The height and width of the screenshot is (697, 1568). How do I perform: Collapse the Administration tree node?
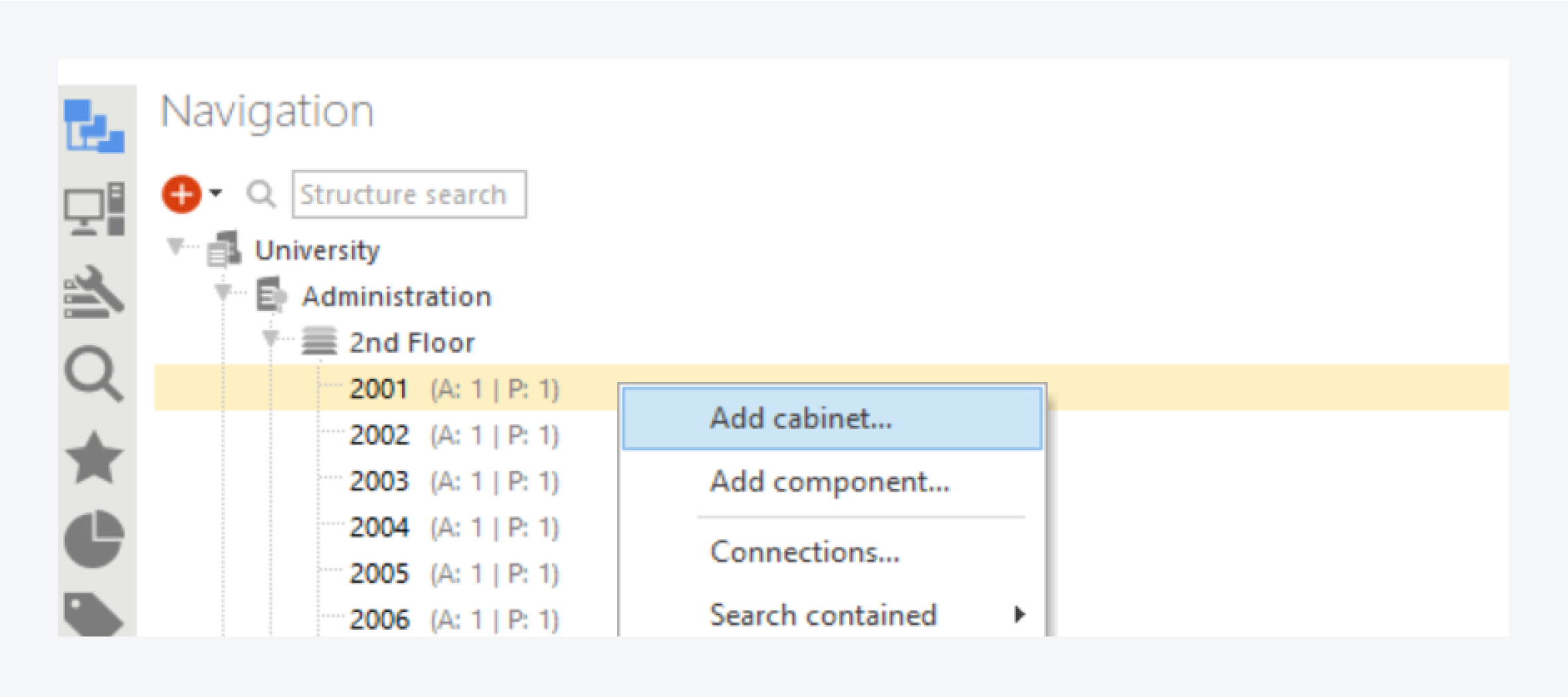[223, 292]
